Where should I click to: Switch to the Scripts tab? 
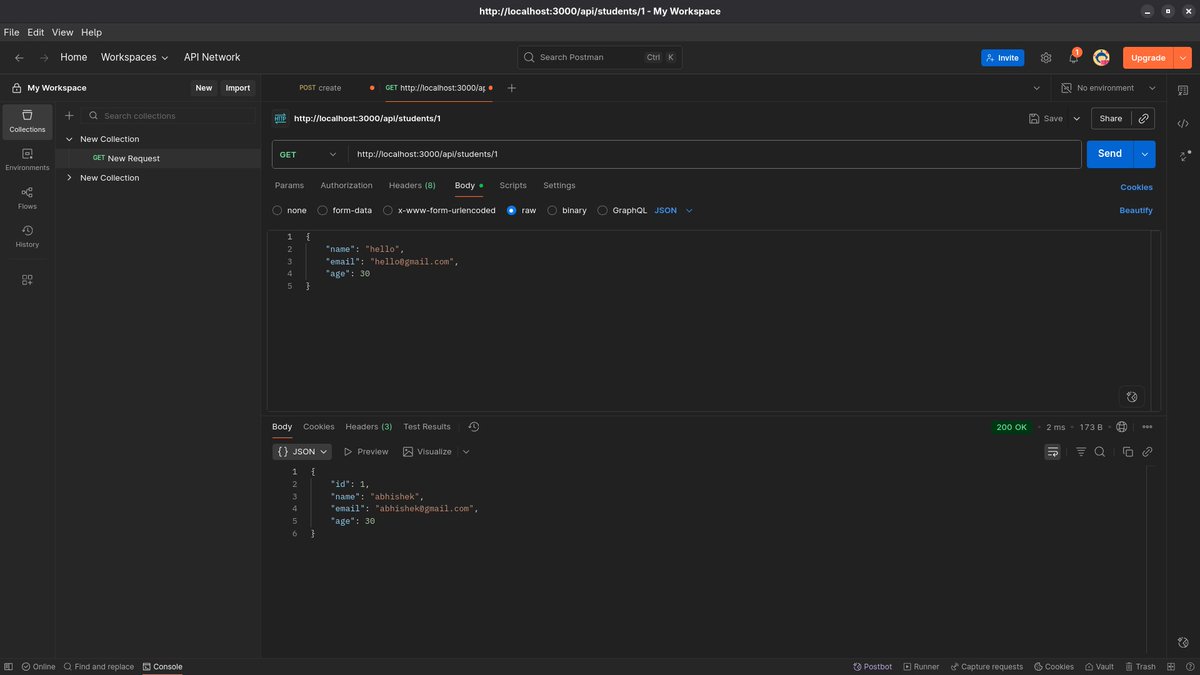pos(513,186)
